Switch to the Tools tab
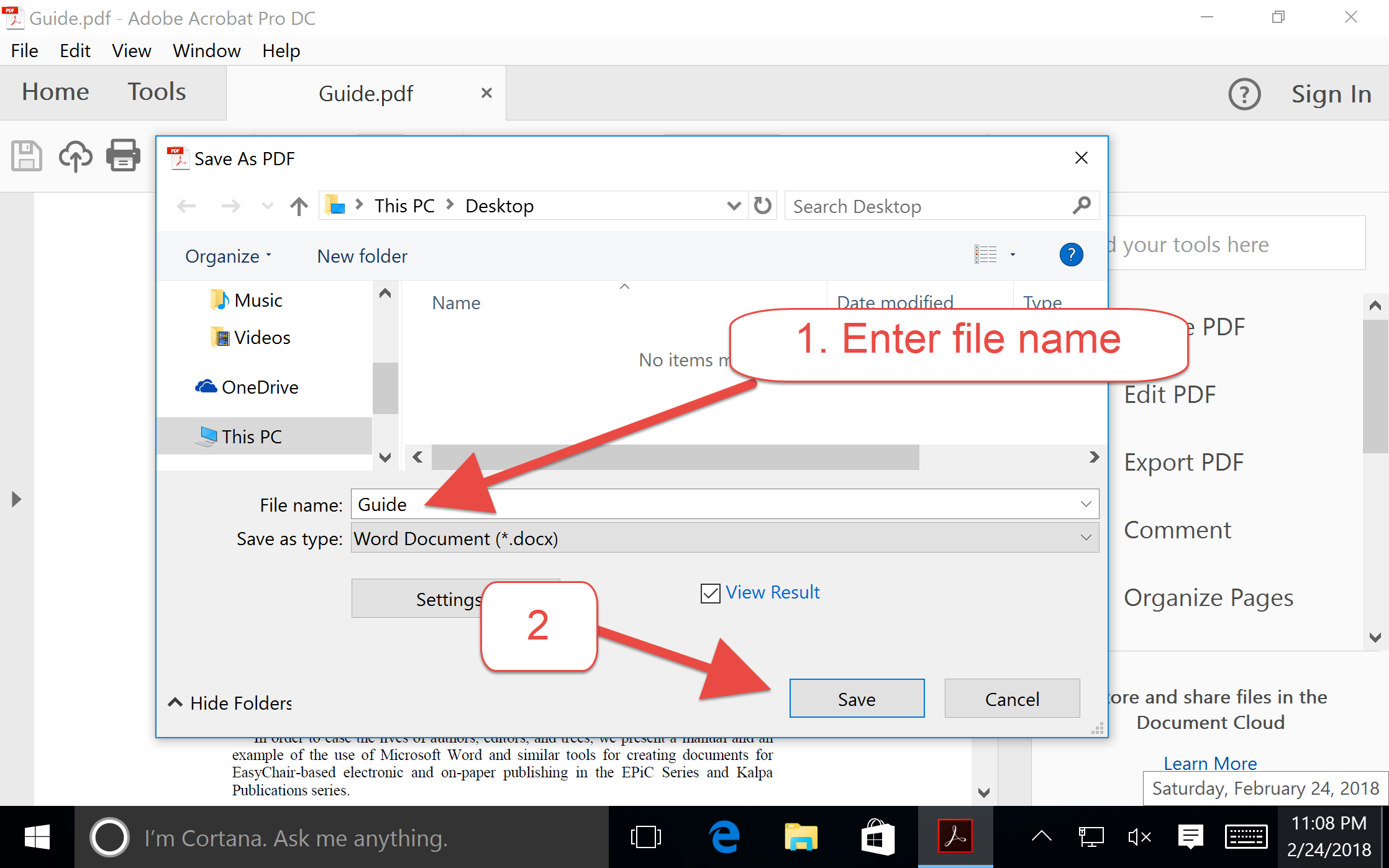This screenshot has height=868, width=1389. 157,92
